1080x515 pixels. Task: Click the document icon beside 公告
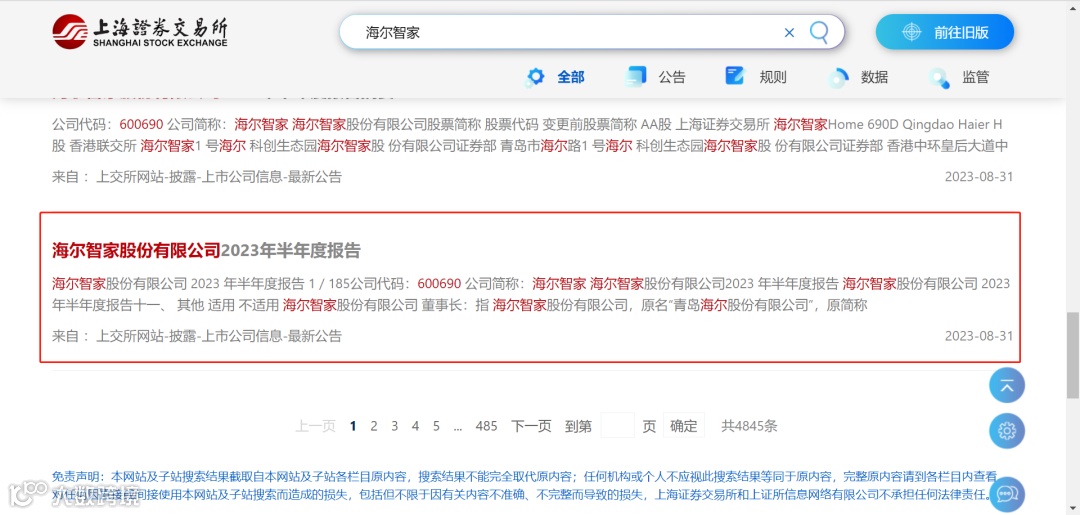coord(635,76)
